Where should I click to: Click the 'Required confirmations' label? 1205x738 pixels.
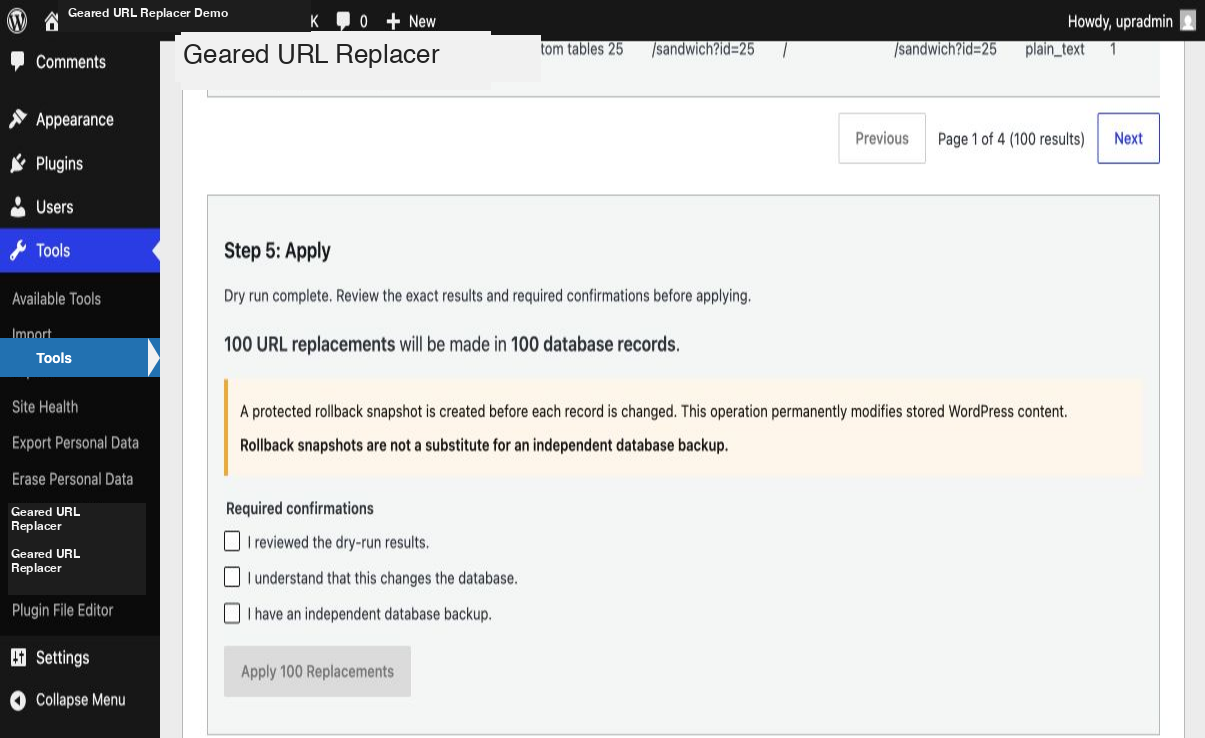click(x=300, y=508)
